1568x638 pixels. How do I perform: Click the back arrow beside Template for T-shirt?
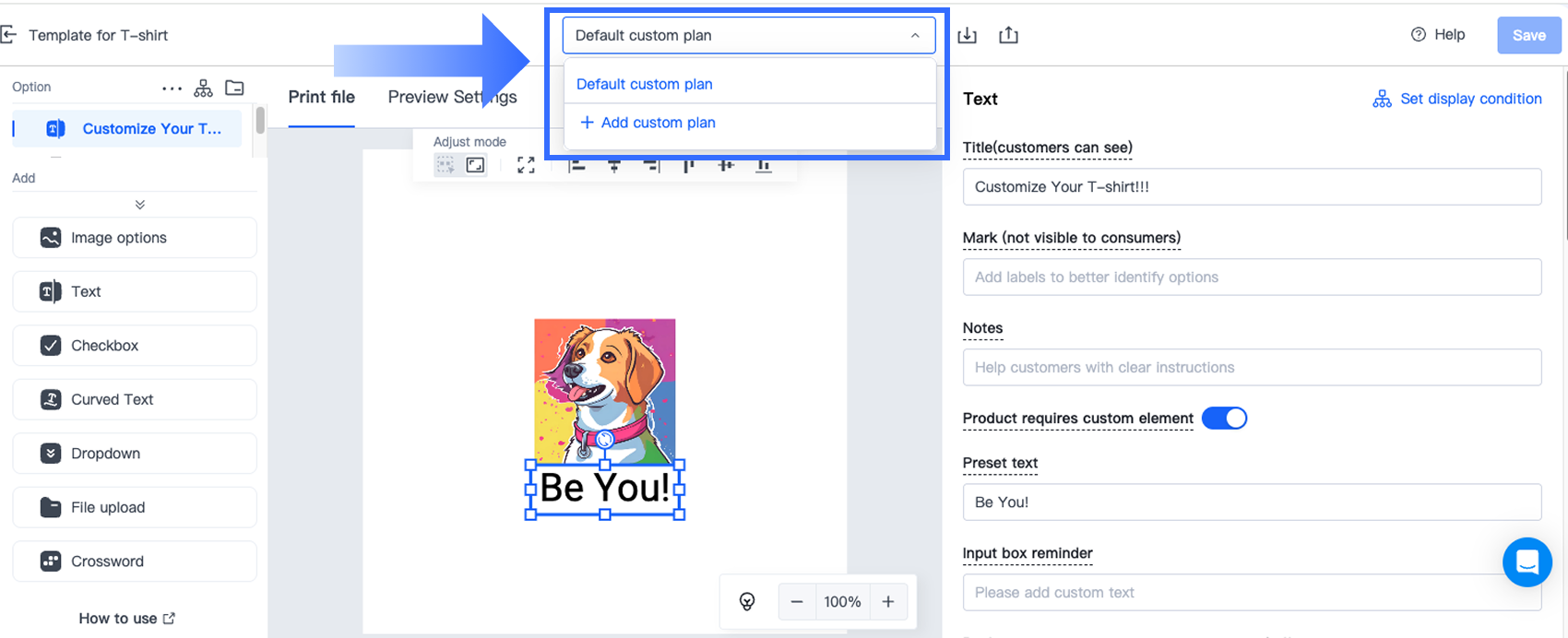(9, 35)
